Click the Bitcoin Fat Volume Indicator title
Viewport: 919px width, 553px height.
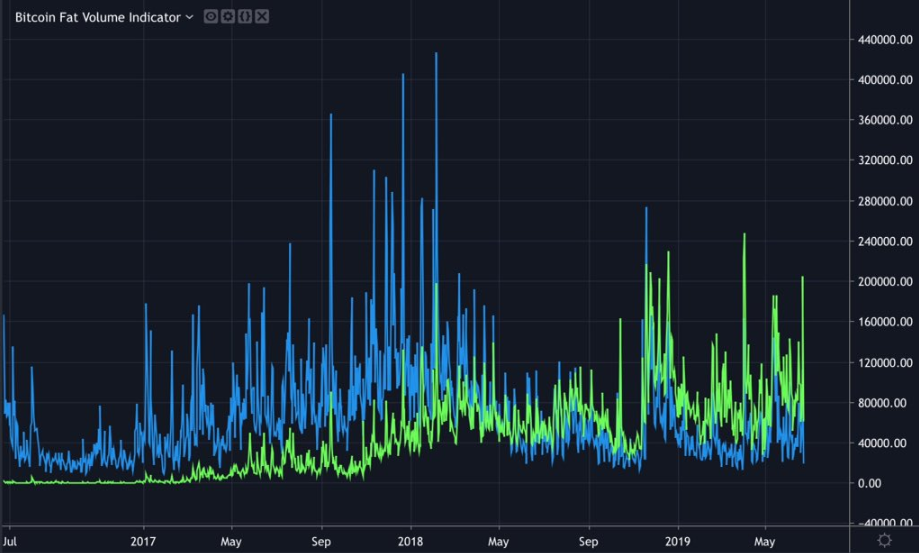pos(98,17)
